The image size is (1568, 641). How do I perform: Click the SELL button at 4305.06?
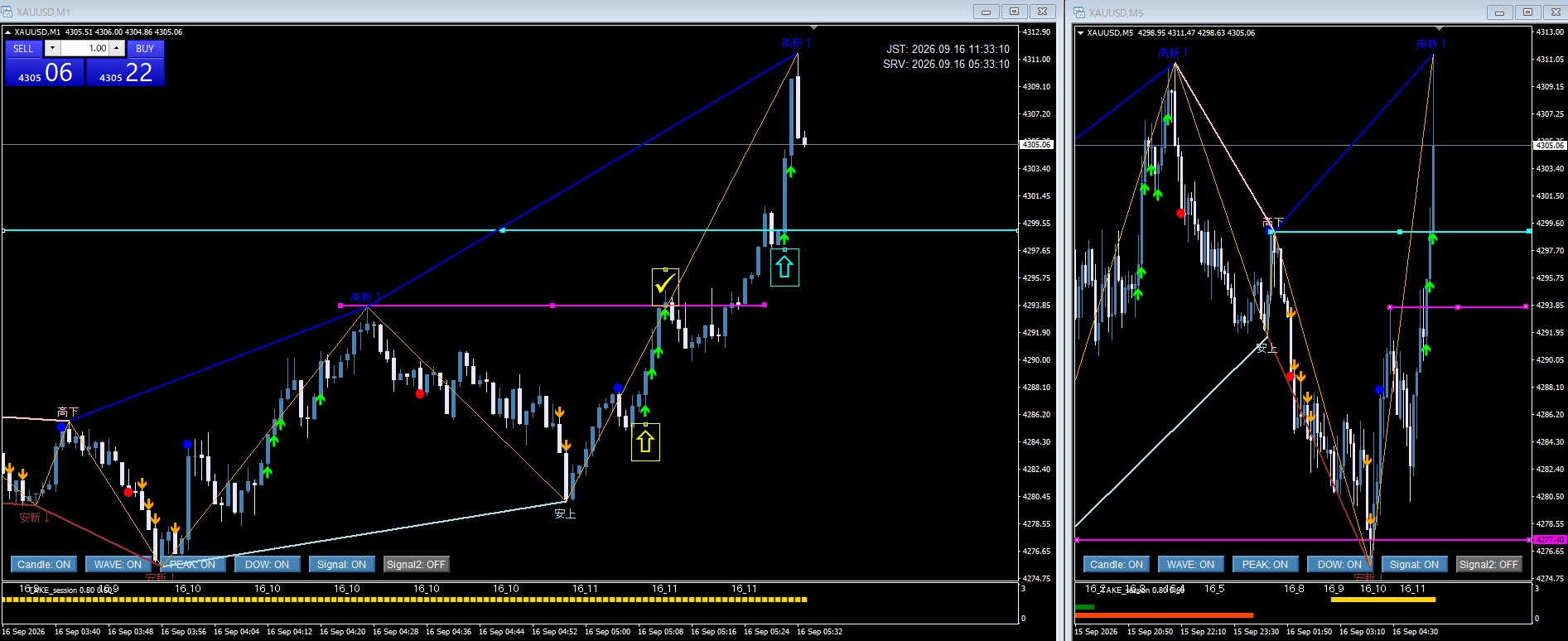tap(45, 72)
